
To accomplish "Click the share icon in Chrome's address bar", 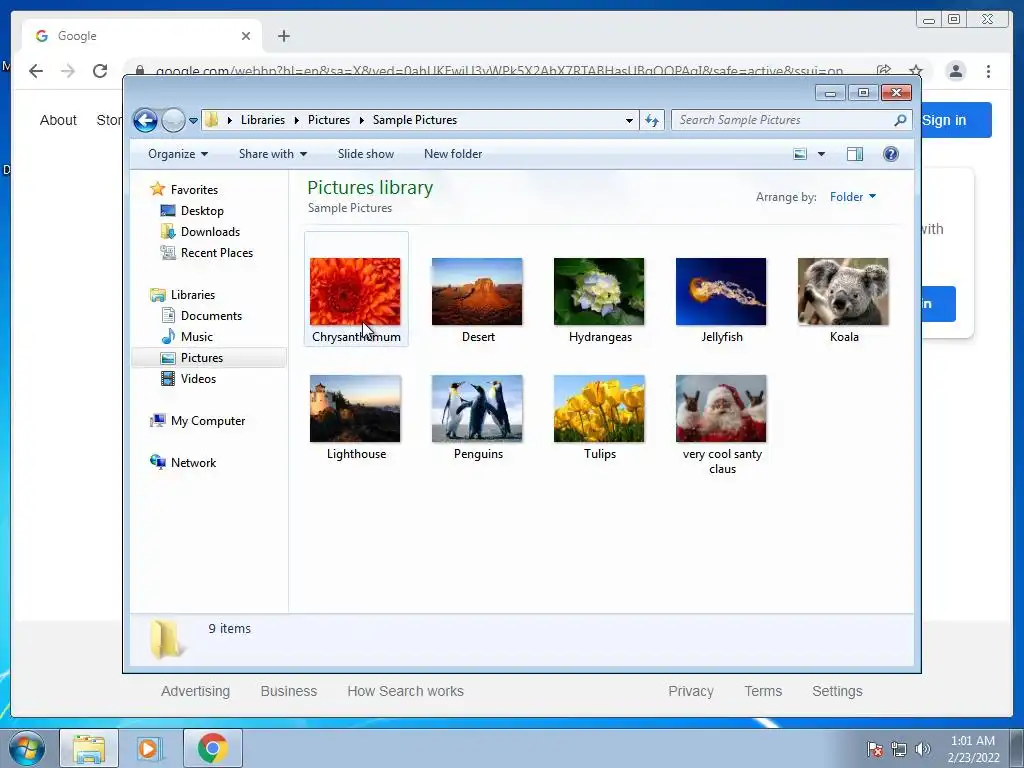I will 884,71.
